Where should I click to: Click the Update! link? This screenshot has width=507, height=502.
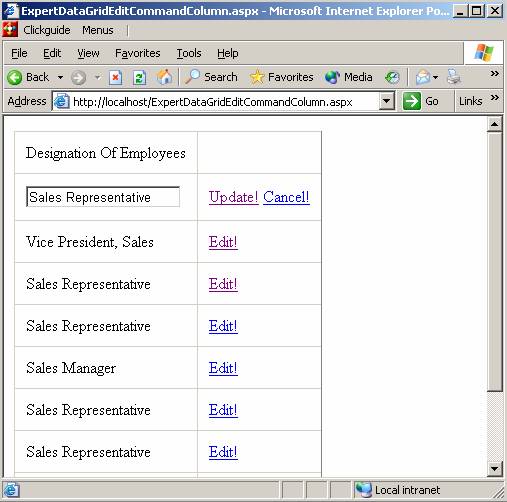point(233,197)
